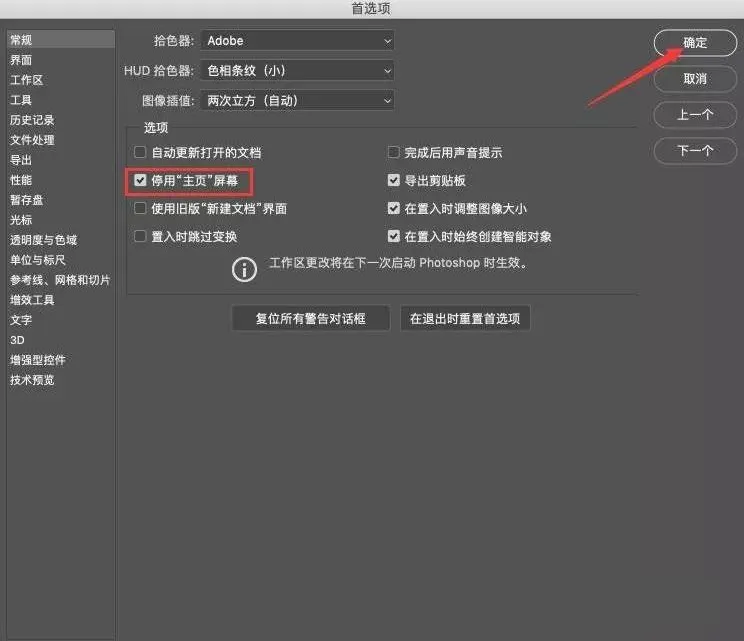Enable 使用旧版“新建文档”界面 checkbox
This screenshot has width=744, height=641.
pyautogui.click(x=140, y=208)
